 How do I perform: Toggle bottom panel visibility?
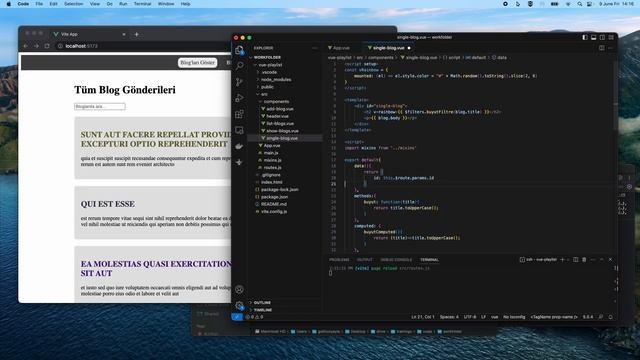(593, 37)
